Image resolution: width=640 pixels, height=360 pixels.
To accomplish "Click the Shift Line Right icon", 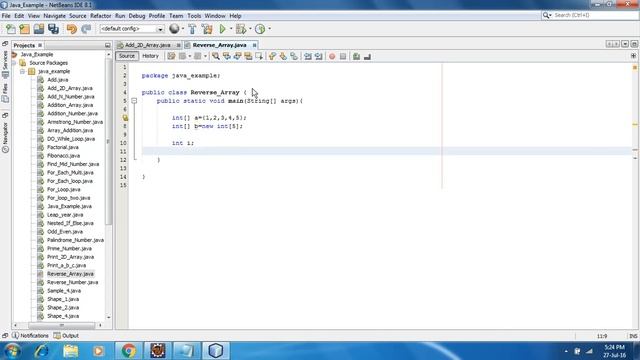I will click(x=318, y=56).
